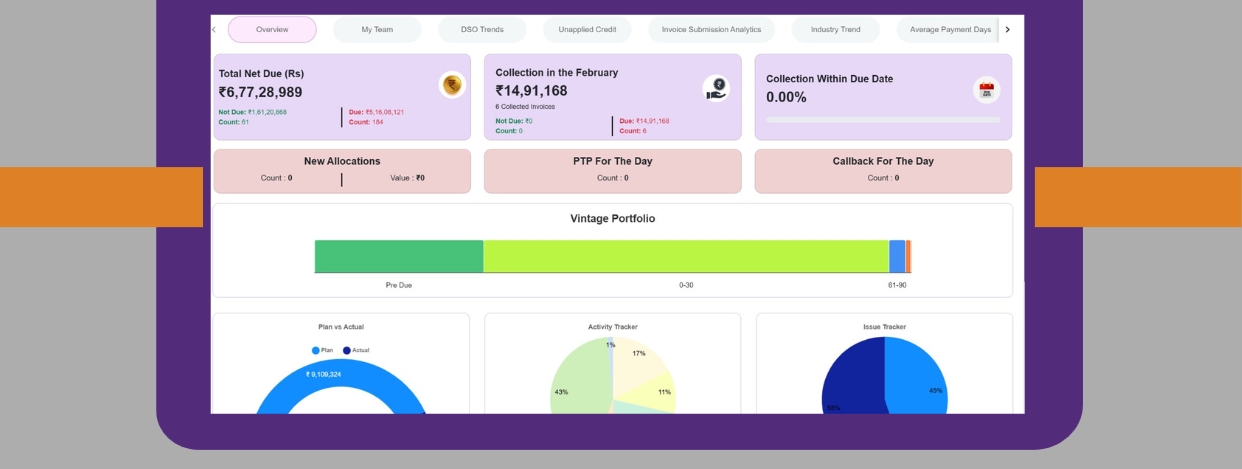Image resolution: width=1242 pixels, height=469 pixels.
Task: Toggle the Plan legend entry
Action: tap(322, 350)
